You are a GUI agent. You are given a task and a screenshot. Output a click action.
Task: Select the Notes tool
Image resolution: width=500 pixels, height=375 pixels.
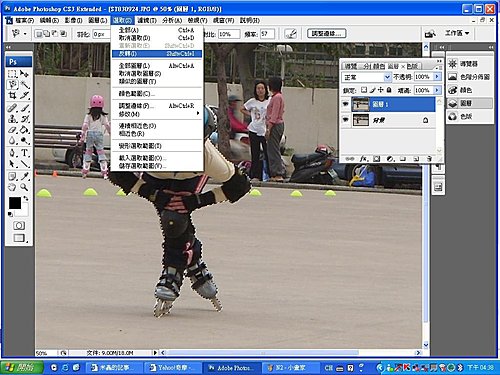pyautogui.click(x=13, y=176)
